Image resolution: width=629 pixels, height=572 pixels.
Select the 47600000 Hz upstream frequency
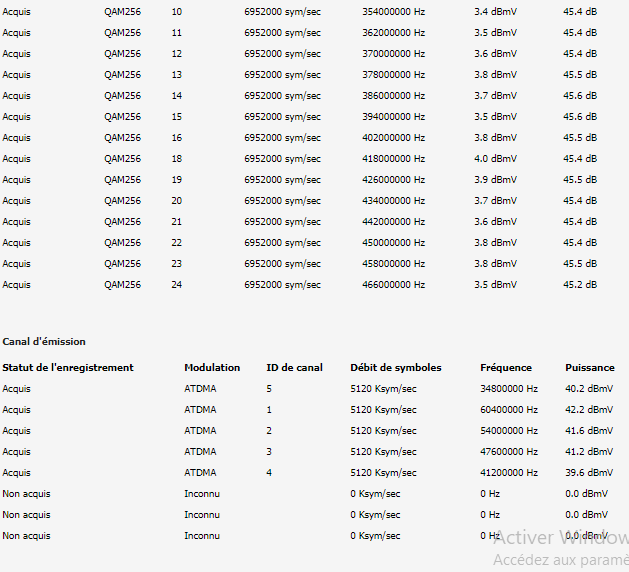click(509, 452)
